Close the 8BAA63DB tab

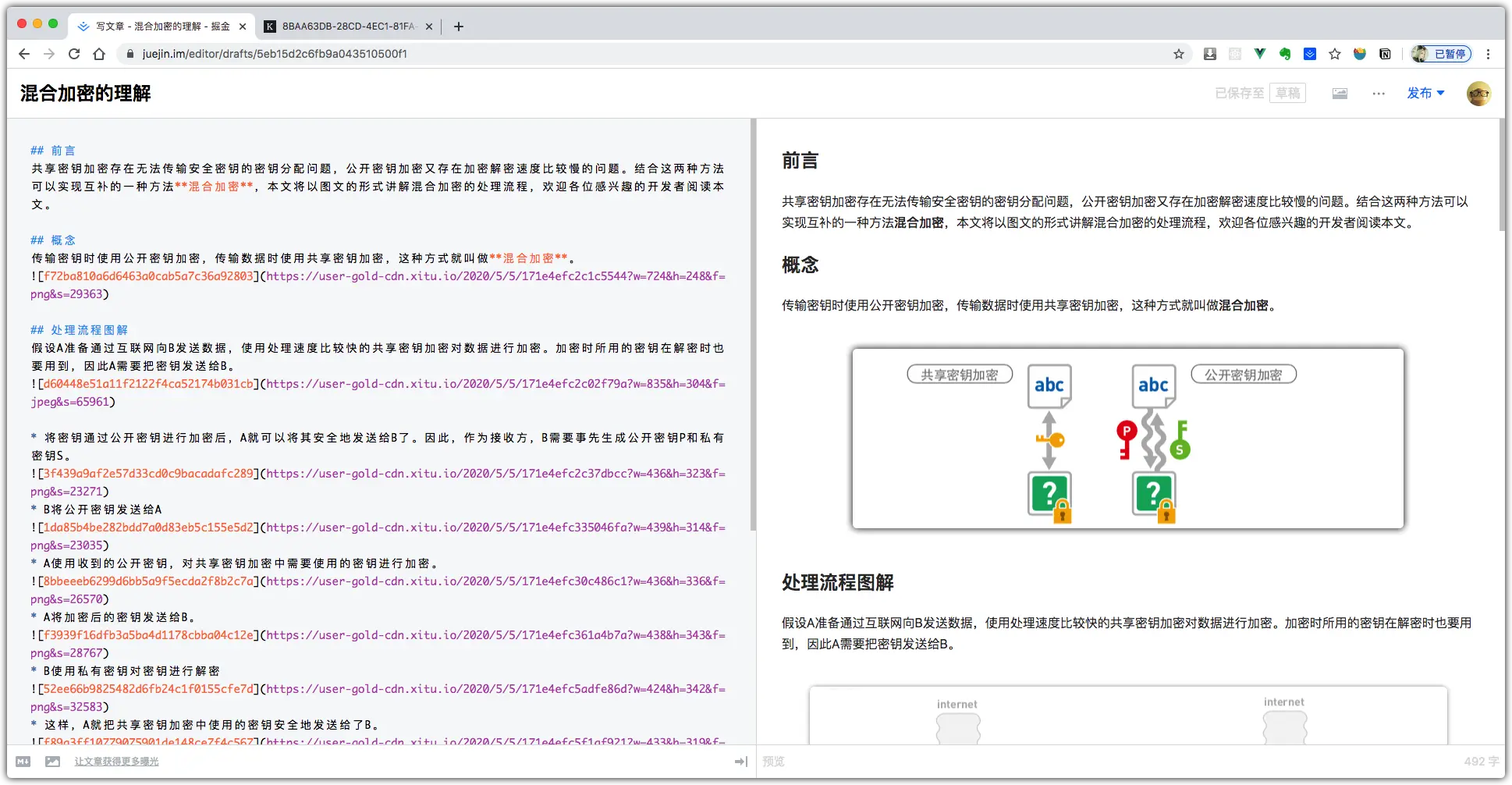pyautogui.click(x=428, y=27)
